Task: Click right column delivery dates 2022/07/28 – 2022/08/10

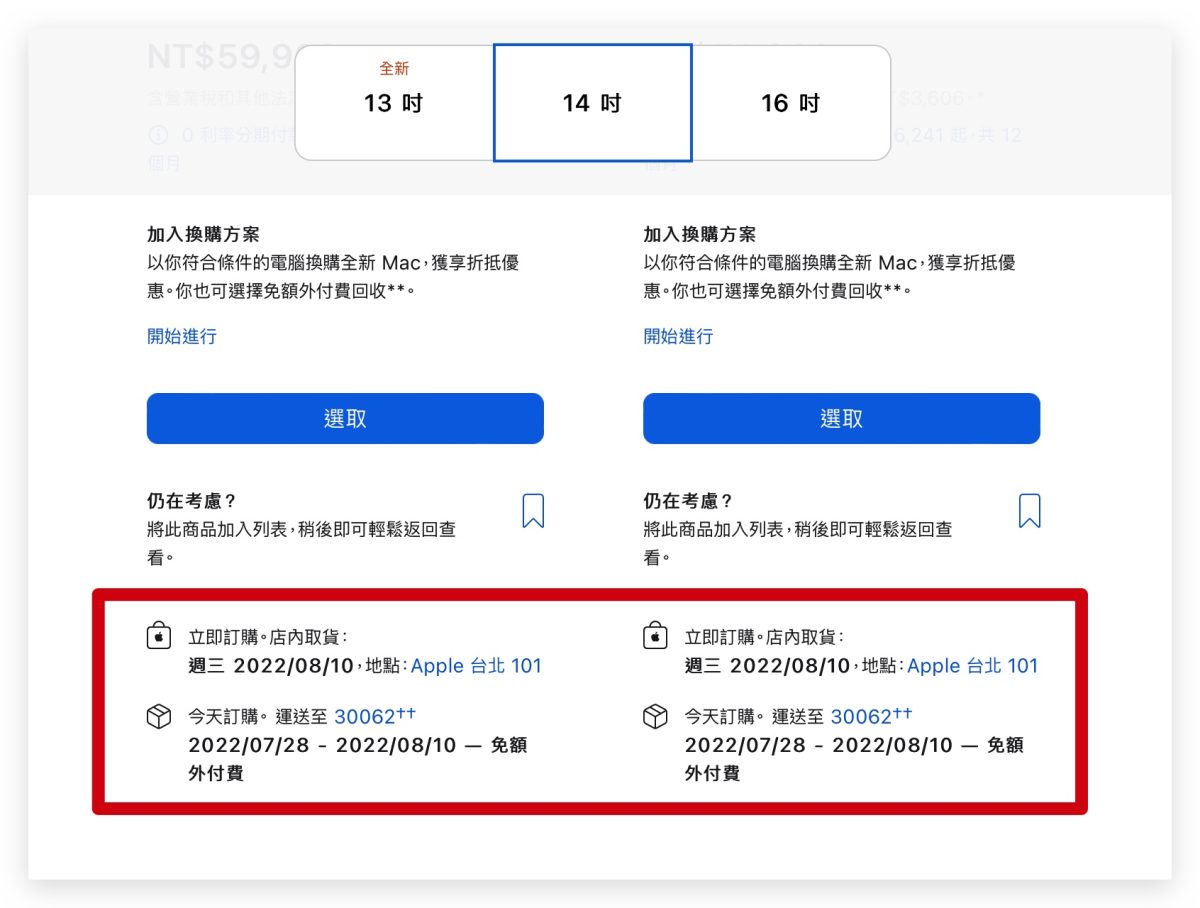Action: pos(818,746)
